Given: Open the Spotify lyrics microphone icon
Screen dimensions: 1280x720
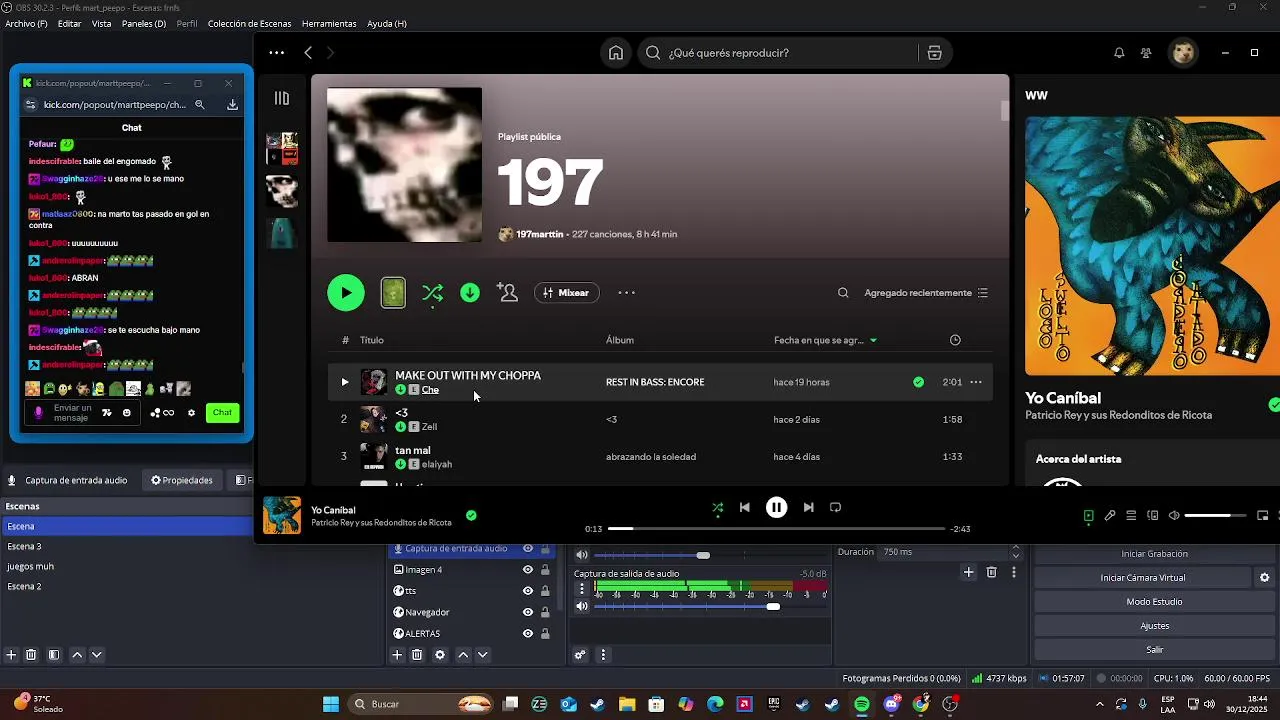Looking at the screenshot, I should pyautogui.click(x=1110, y=516).
